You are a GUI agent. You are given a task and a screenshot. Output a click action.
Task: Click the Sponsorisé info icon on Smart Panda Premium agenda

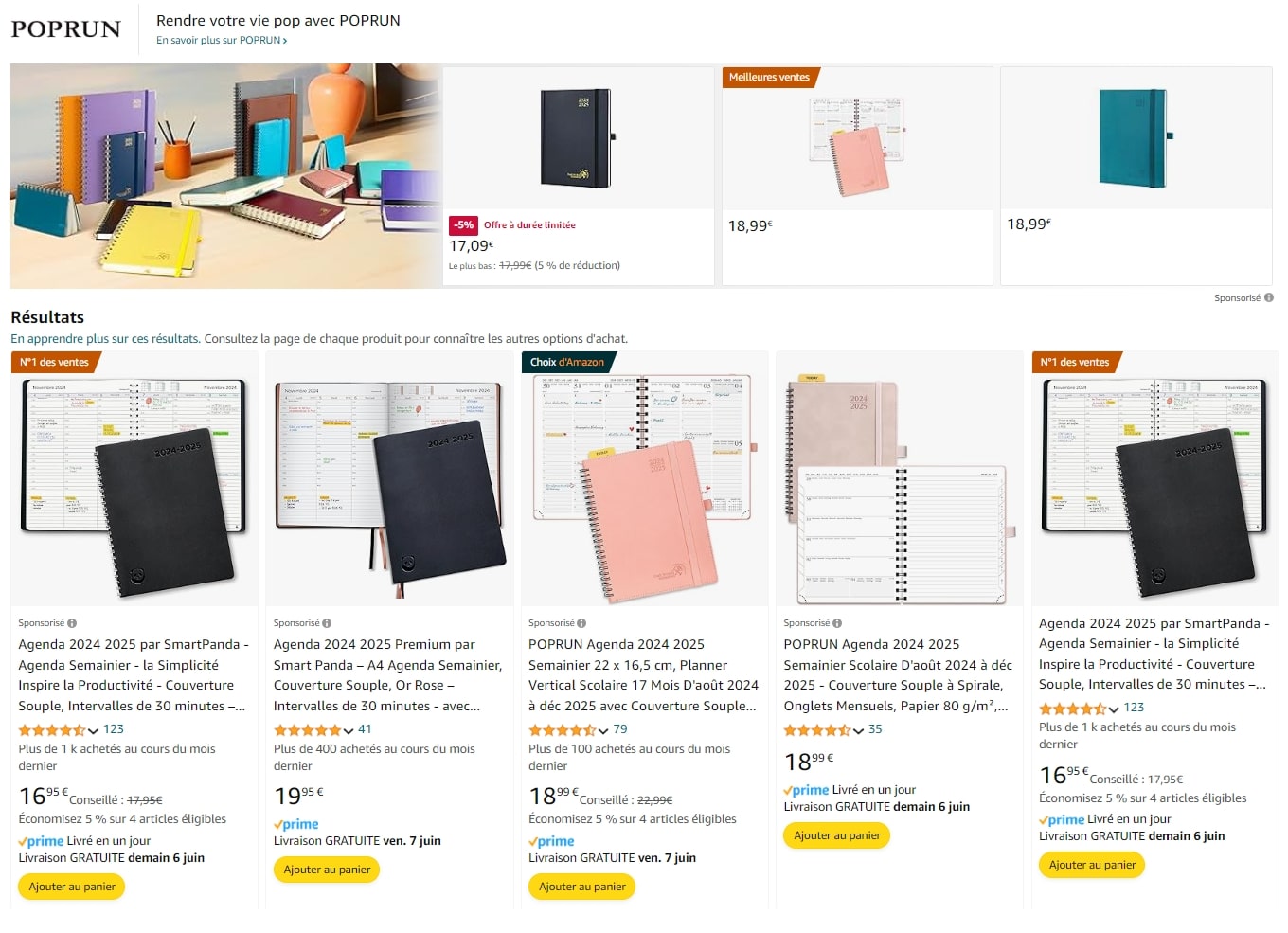[327, 623]
